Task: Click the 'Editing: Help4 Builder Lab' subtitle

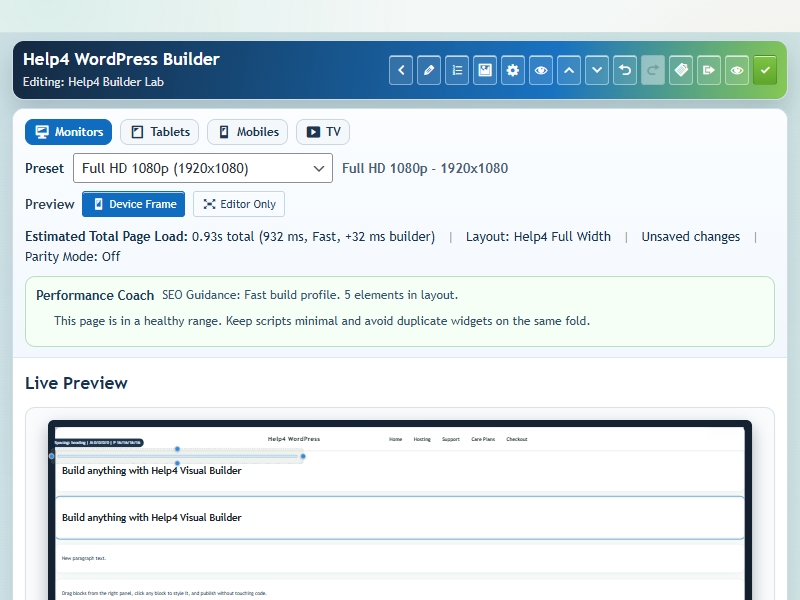Action: coord(93,82)
